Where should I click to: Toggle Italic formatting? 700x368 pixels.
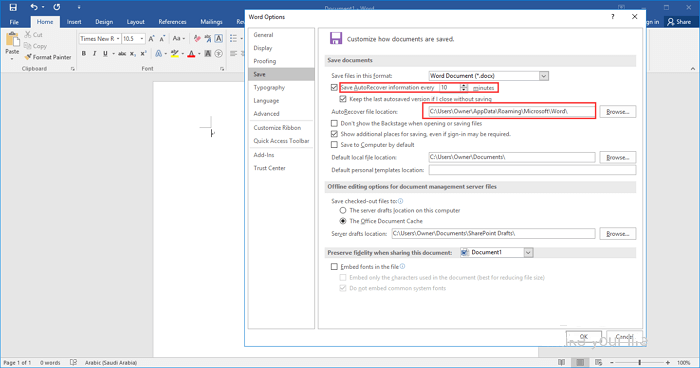(x=94, y=54)
